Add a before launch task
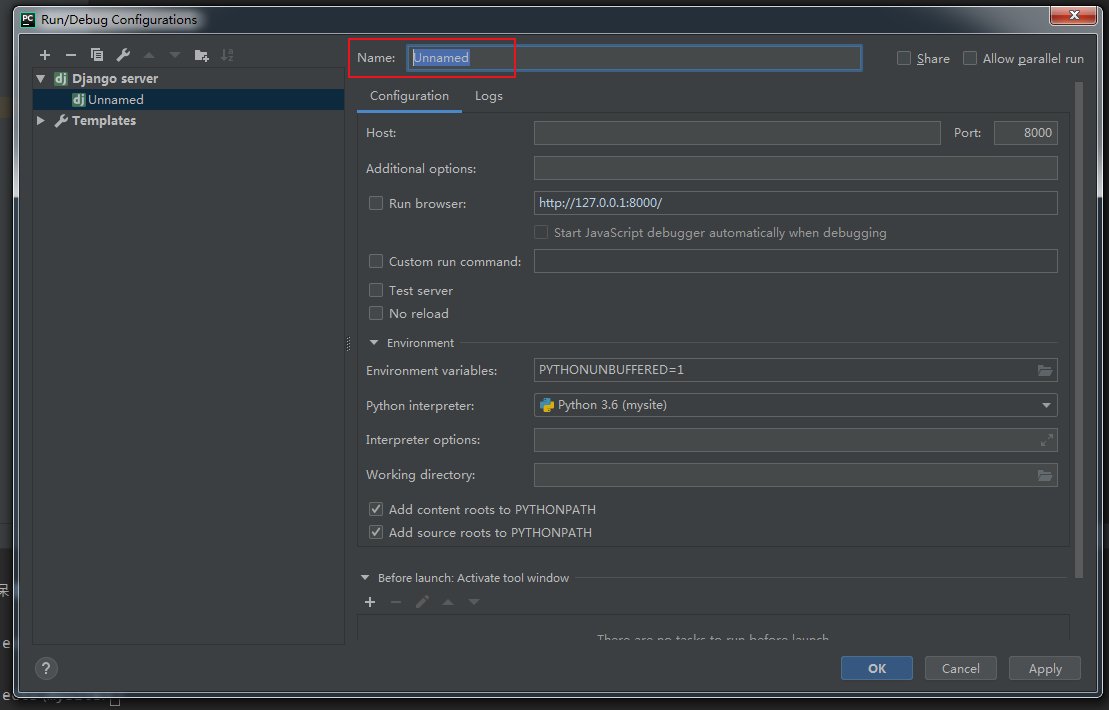 pos(370,602)
